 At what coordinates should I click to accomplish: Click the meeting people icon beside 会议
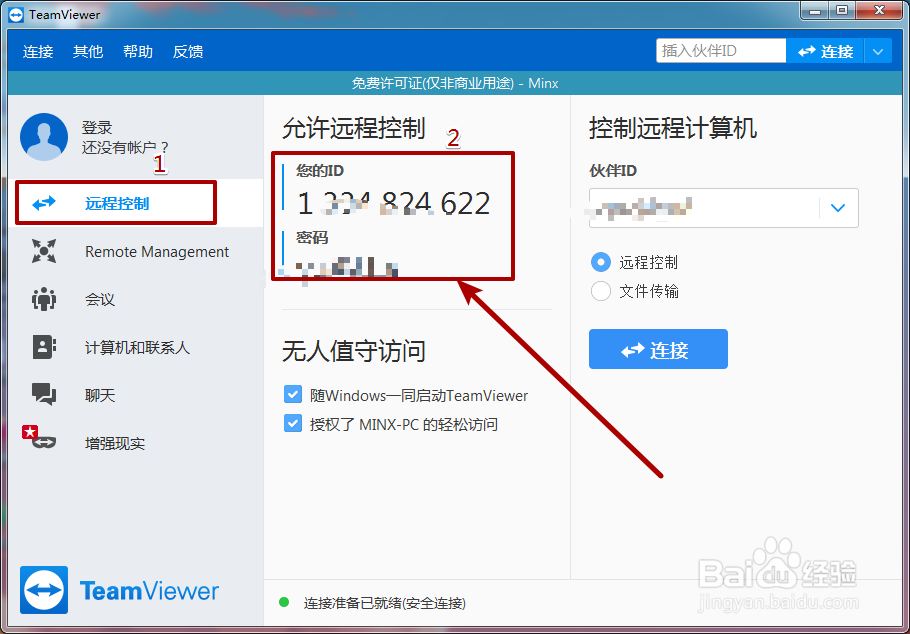[x=44, y=300]
